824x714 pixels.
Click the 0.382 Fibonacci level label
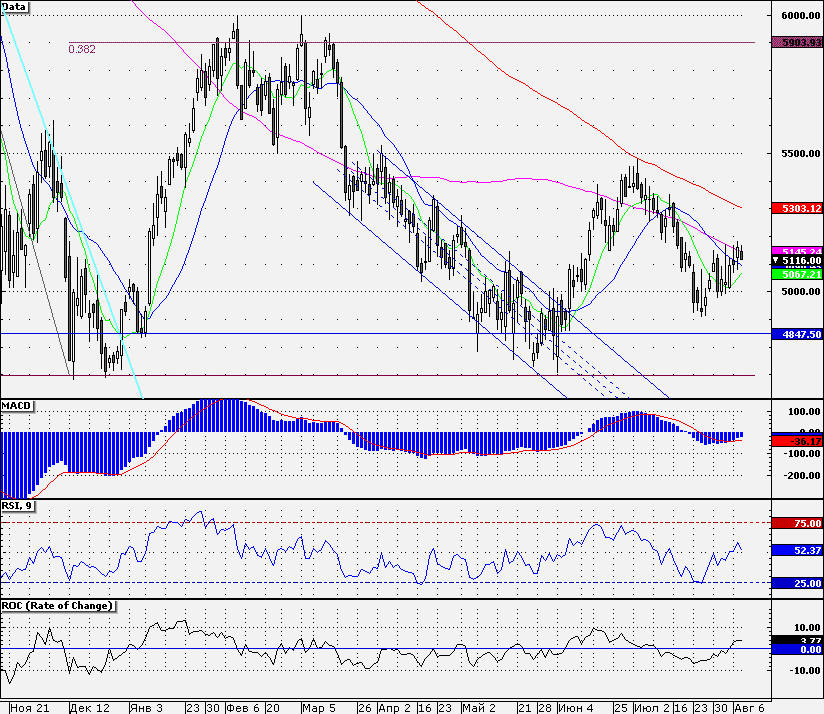[x=82, y=49]
